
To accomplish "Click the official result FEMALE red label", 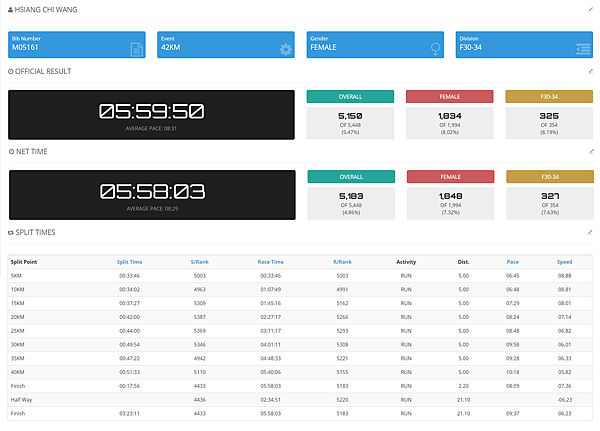I will pos(450,96).
